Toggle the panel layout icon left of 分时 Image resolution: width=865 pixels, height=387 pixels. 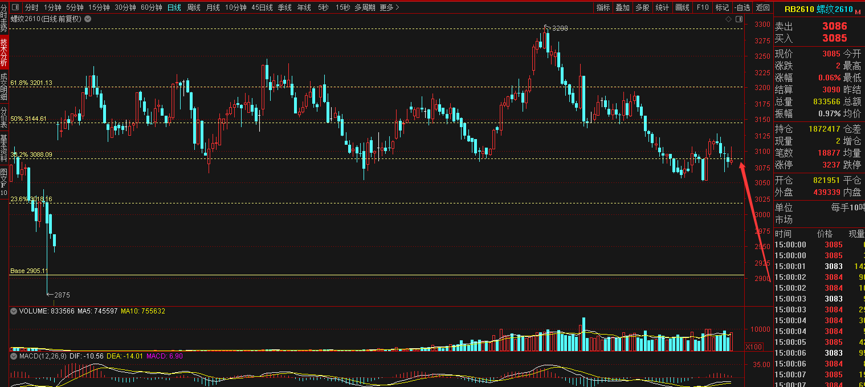(x=15, y=8)
